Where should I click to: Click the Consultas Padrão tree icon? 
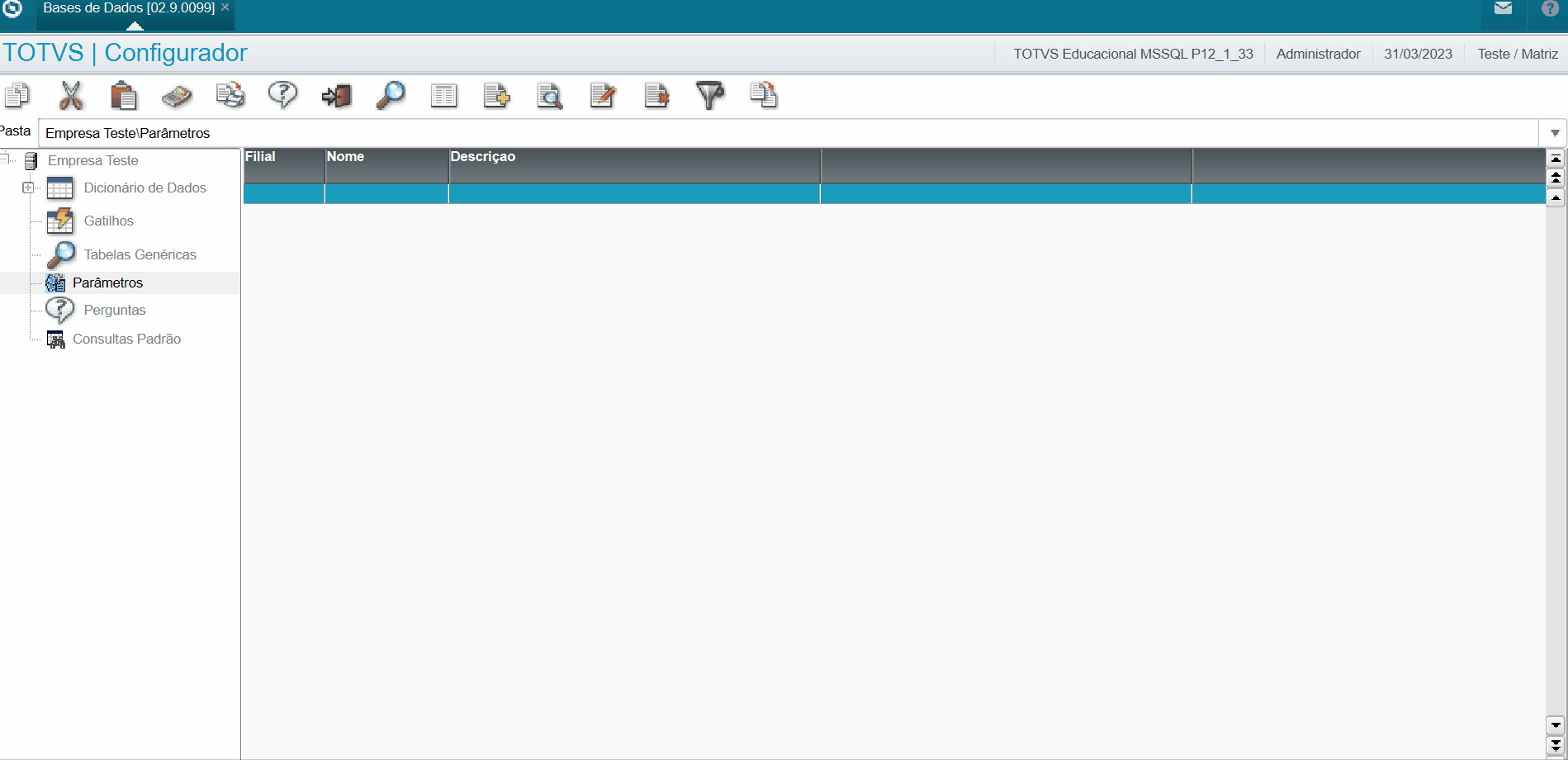(x=55, y=340)
